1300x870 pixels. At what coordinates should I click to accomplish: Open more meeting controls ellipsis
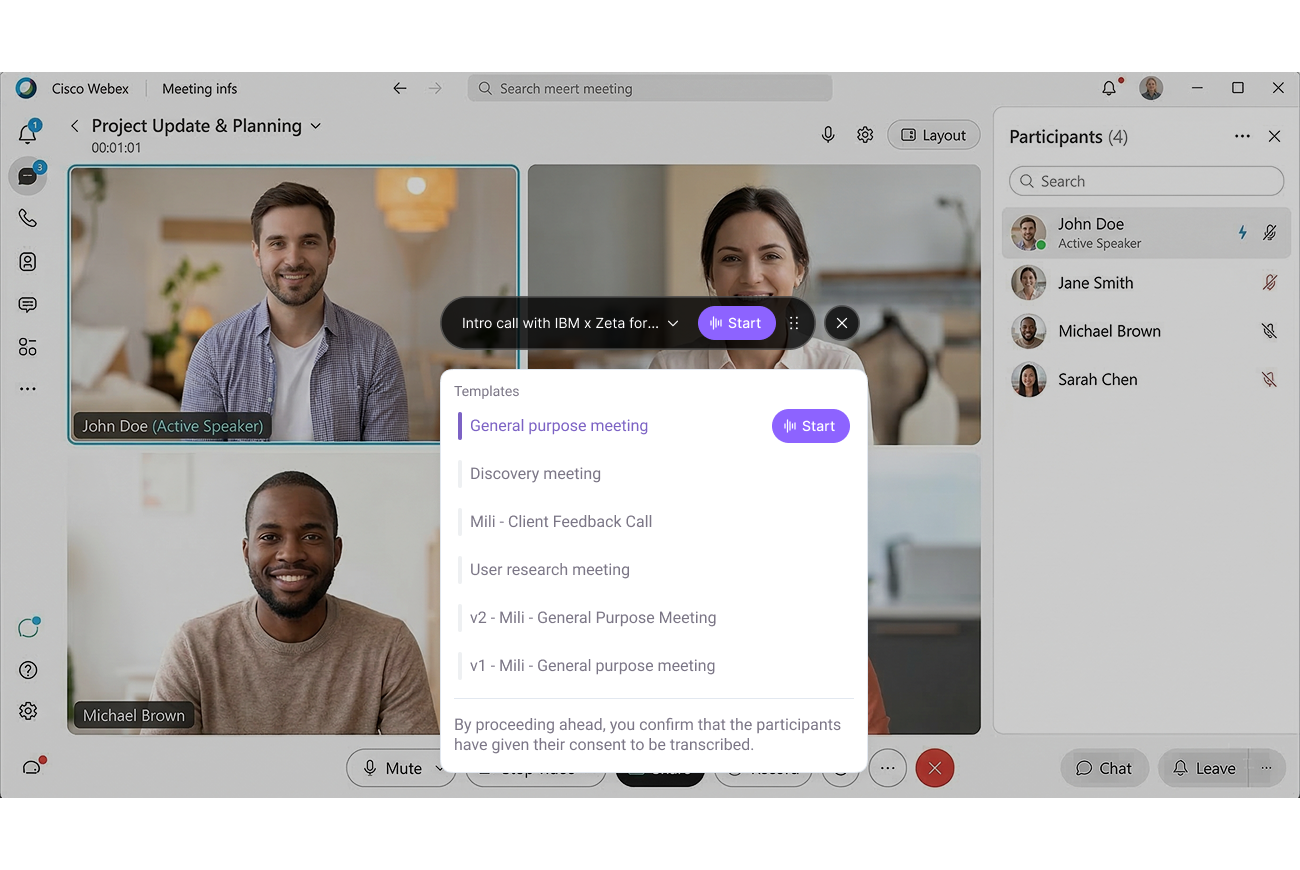(887, 768)
